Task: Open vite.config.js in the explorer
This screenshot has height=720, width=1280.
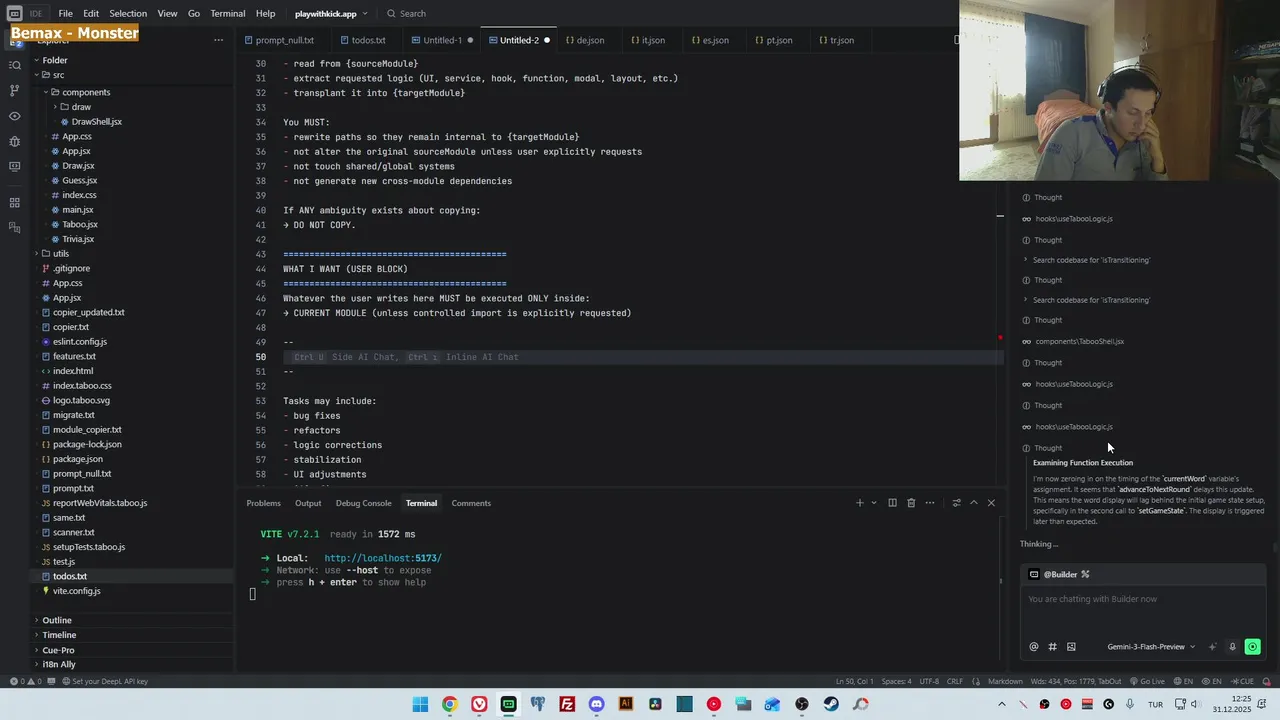Action: (76, 591)
